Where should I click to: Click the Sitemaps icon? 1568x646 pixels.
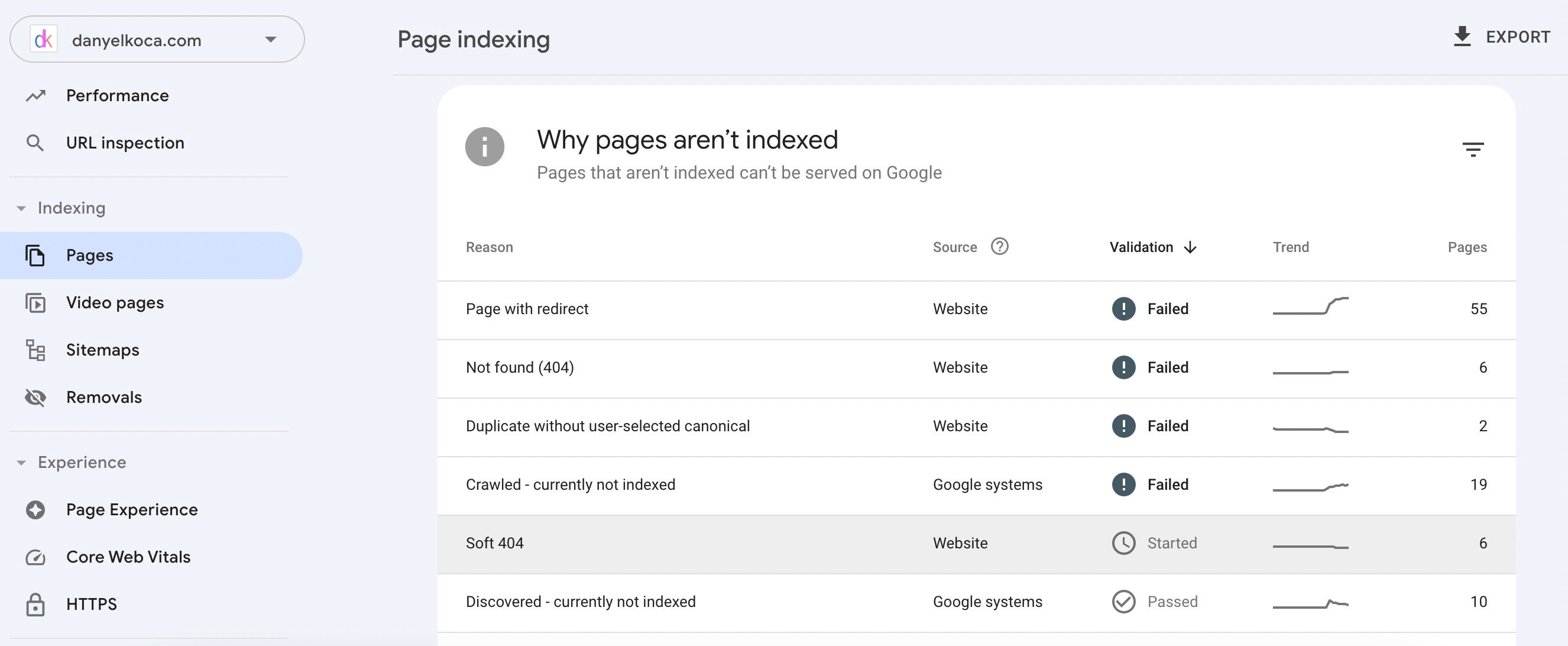click(35, 350)
